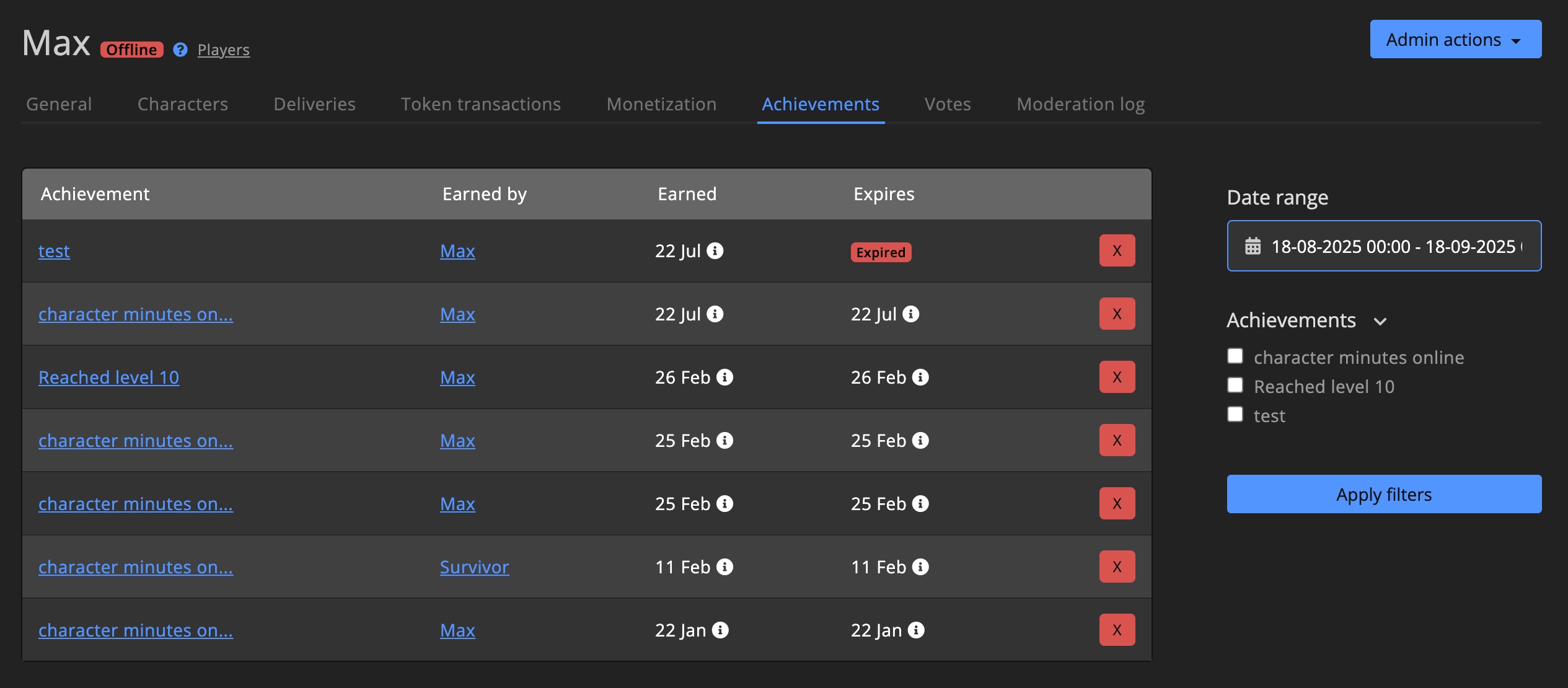Open the info icon next to the 22 Jan expiry date

click(x=917, y=630)
